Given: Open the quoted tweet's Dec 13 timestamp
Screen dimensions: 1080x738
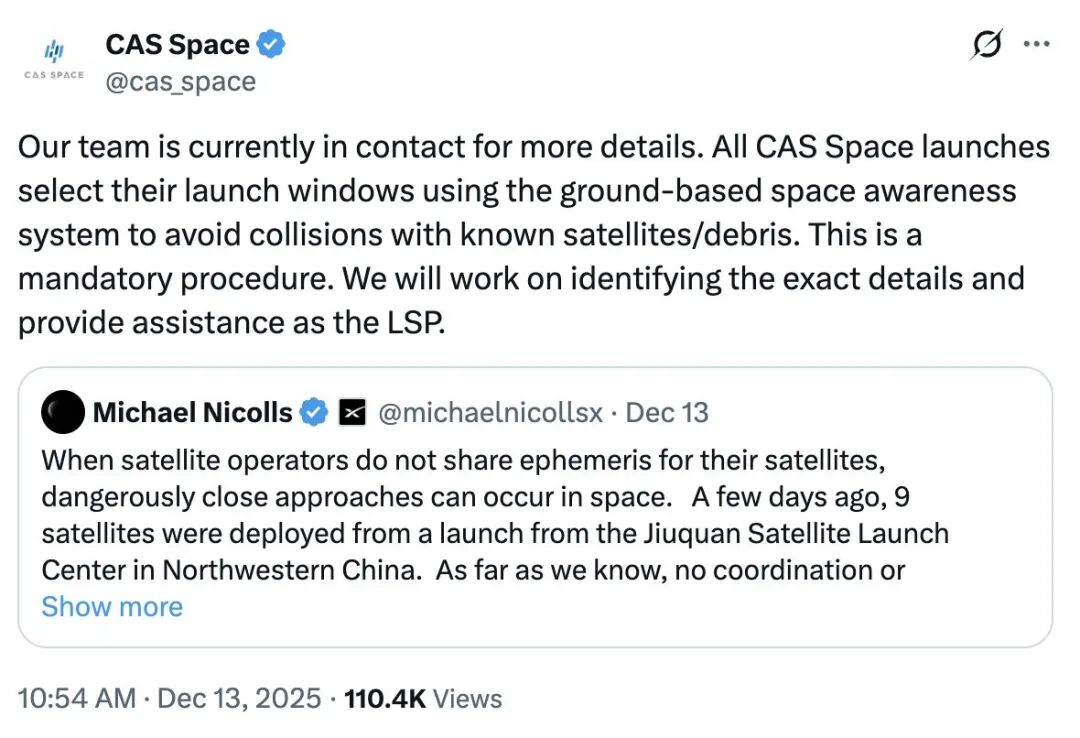Looking at the screenshot, I should tap(667, 411).
